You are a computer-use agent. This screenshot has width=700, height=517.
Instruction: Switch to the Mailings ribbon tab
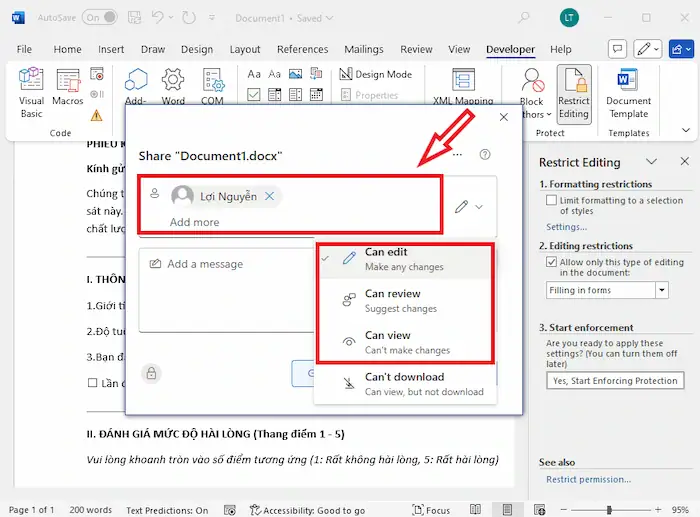pyautogui.click(x=363, y=49)
